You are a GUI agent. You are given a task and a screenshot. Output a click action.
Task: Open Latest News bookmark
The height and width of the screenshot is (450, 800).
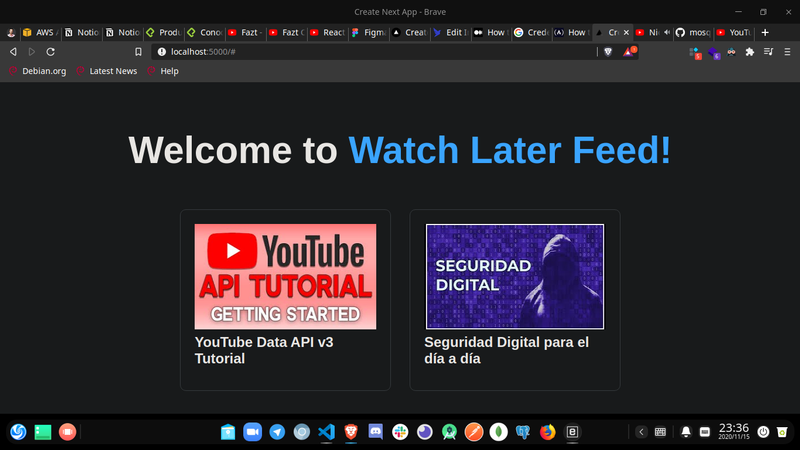[107, 71]
